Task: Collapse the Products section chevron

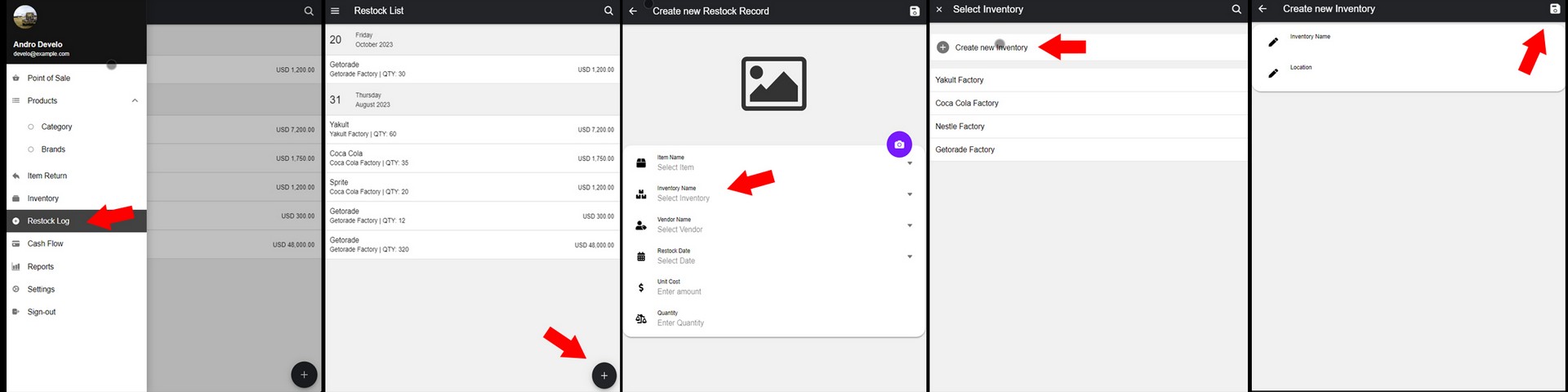Action: tap(135, 101)
